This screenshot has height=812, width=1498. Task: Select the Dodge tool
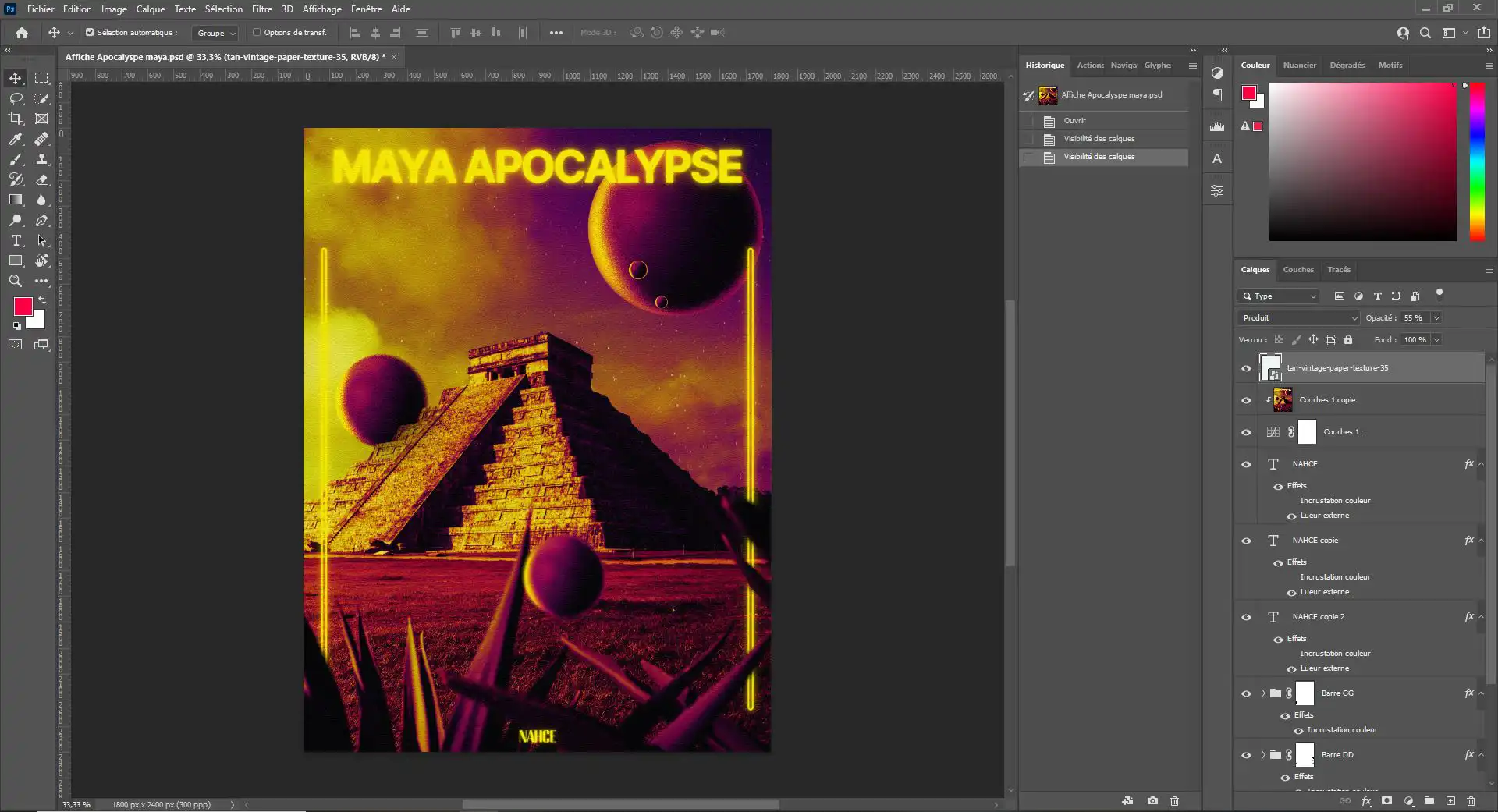click(x=16, y=220)
